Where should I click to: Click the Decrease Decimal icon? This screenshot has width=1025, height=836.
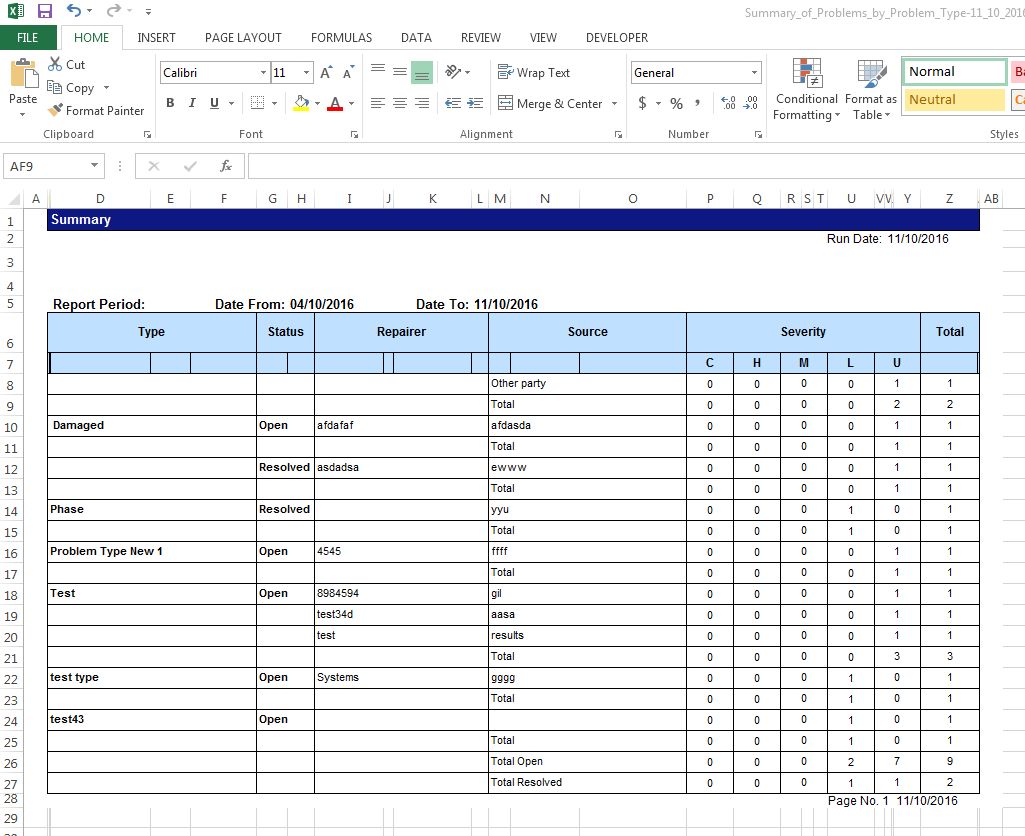(750, 103)
